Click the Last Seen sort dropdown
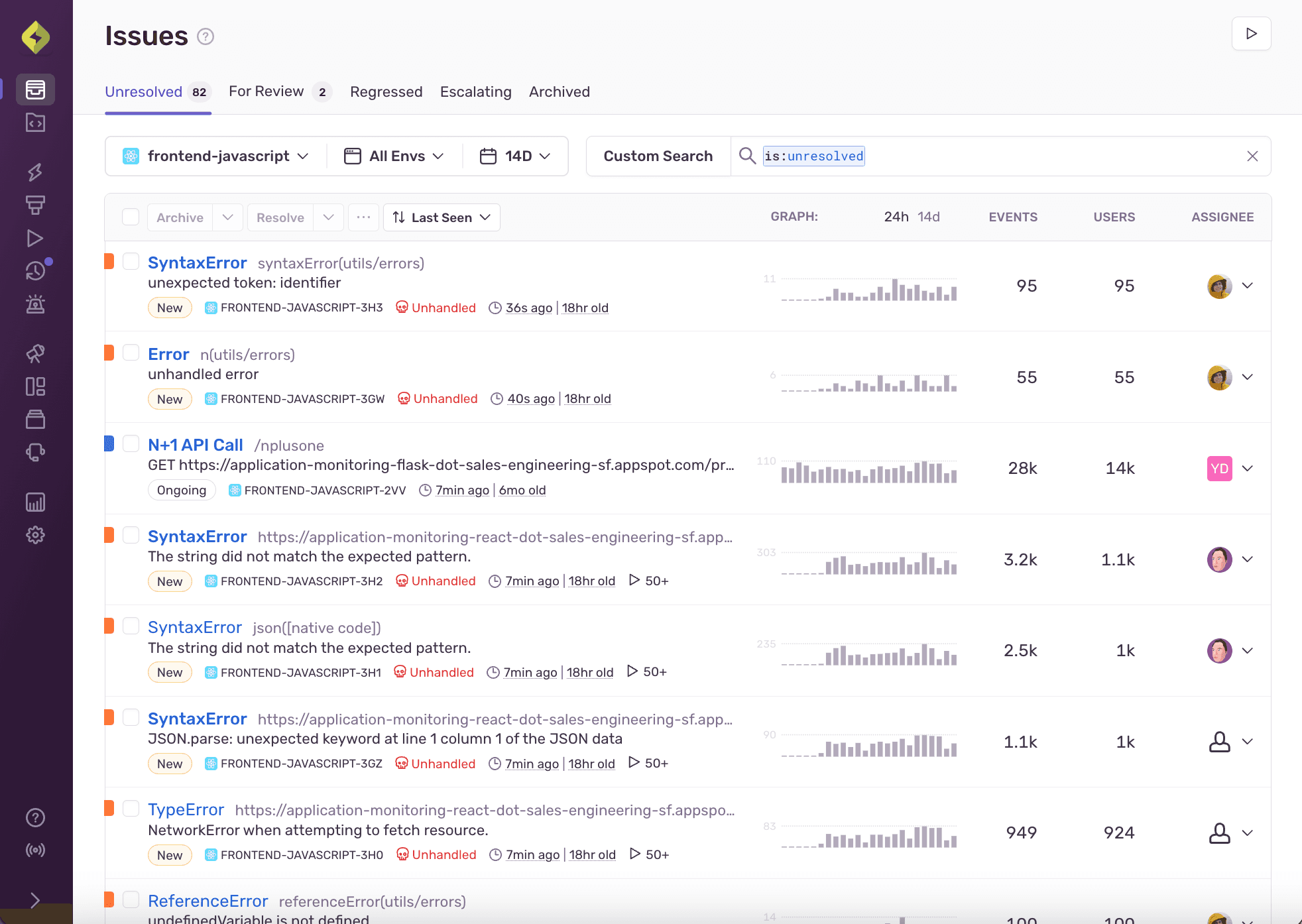 [x=442, y=217]
